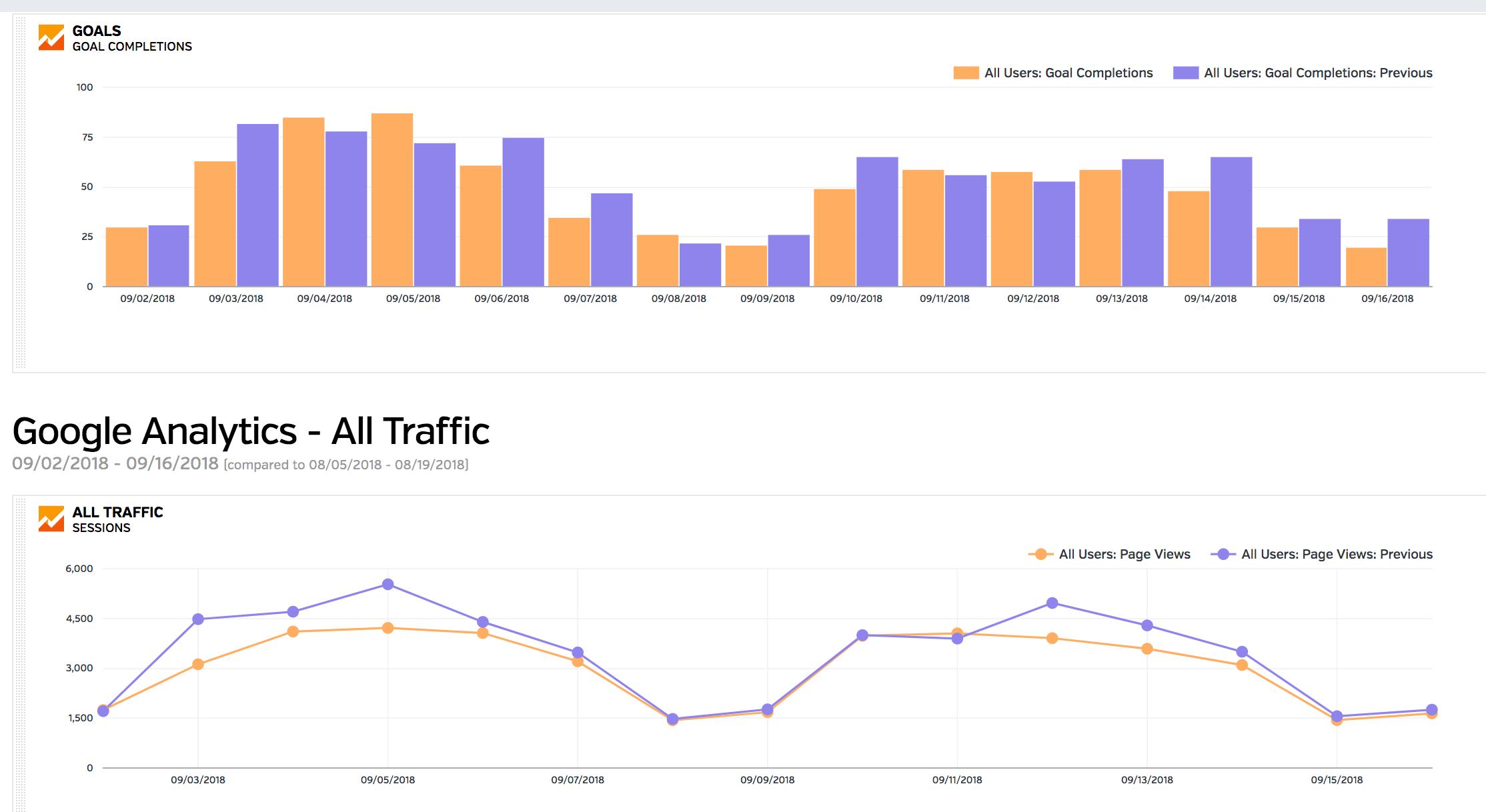Click the orange data point on 09/03/2018

198,664
